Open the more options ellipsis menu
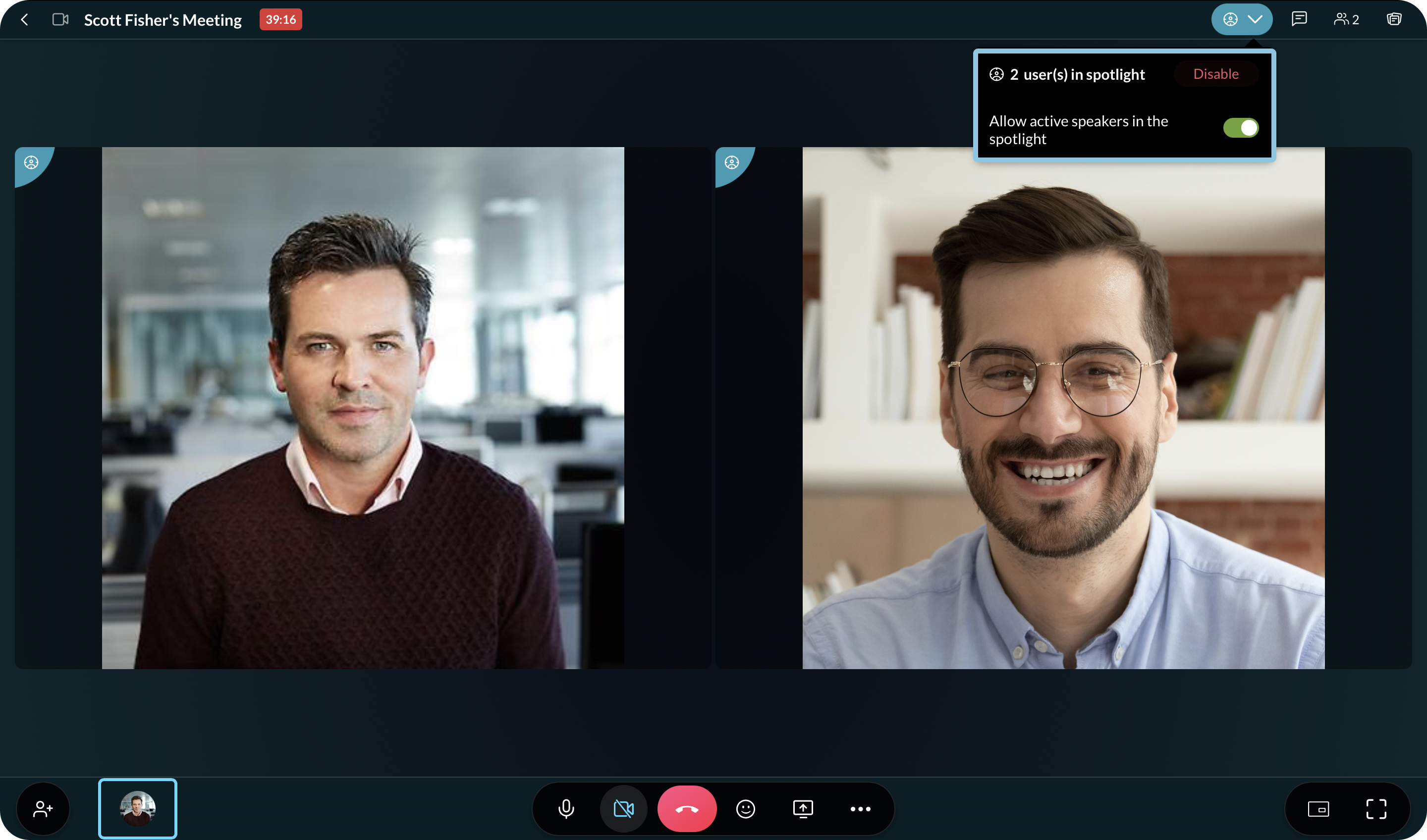The width and height of the screenshot is (1427, 840). coord(860,809)
